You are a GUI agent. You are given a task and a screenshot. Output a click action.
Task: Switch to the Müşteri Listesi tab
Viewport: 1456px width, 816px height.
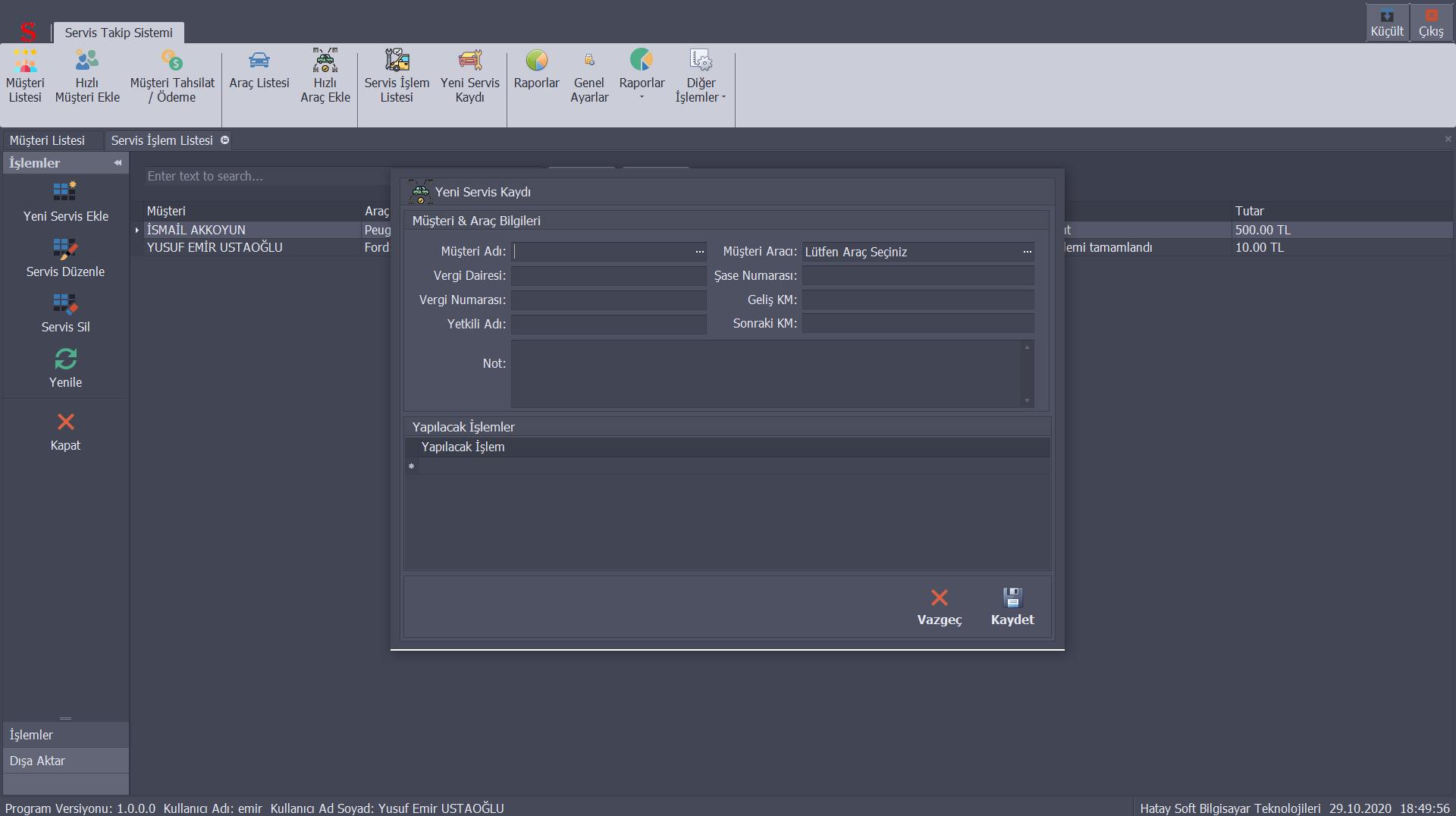tap(47, 140)
